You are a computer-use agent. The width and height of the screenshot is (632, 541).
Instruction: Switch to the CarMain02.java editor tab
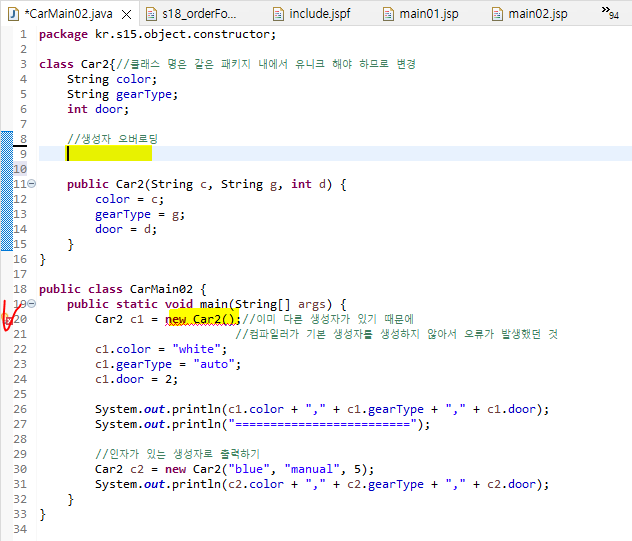point(68,14)
